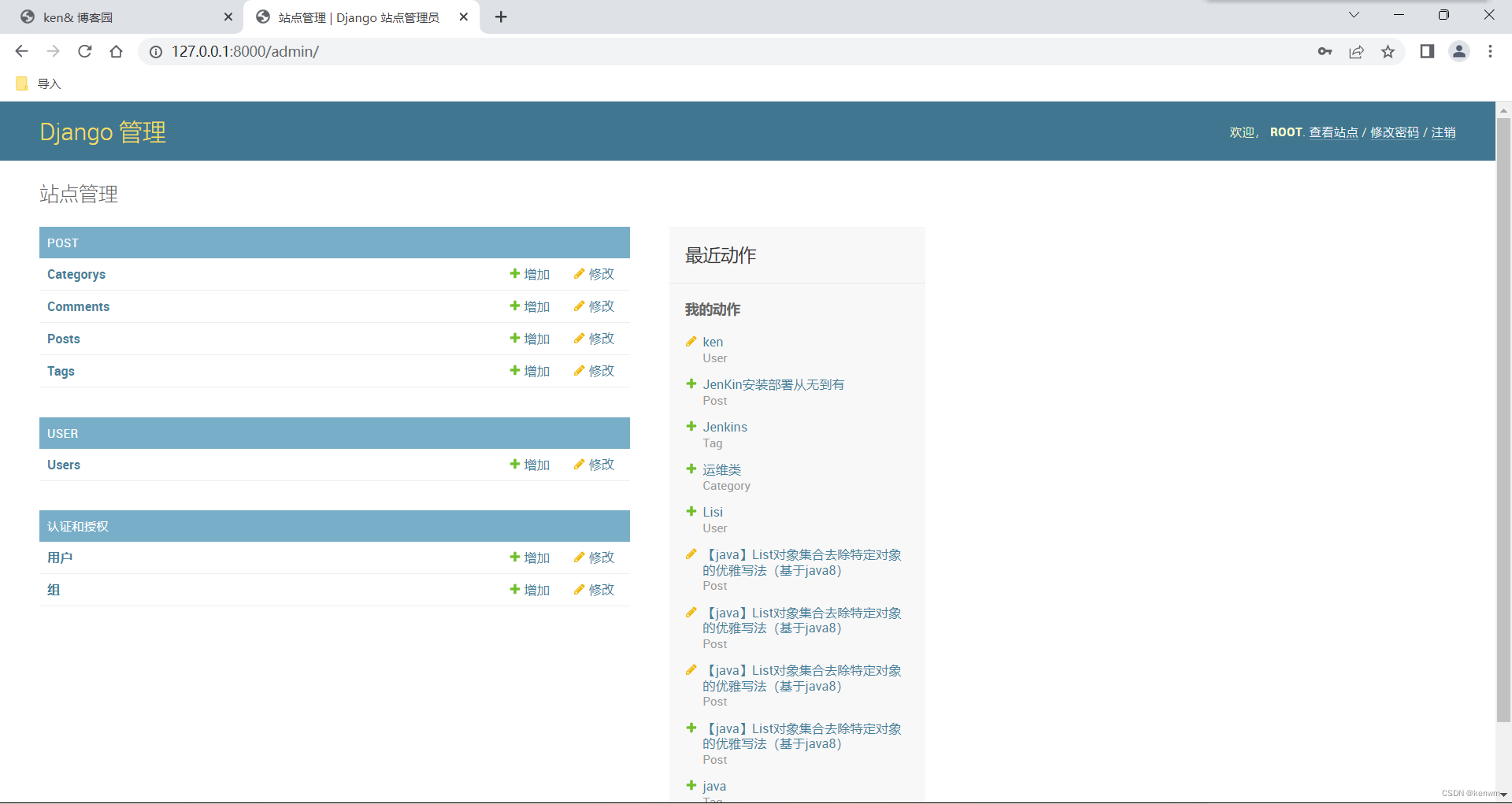Viewport: 1512px width, 804px height.
Task: Click 修改 in the 组 row
Action: [595, 590]
